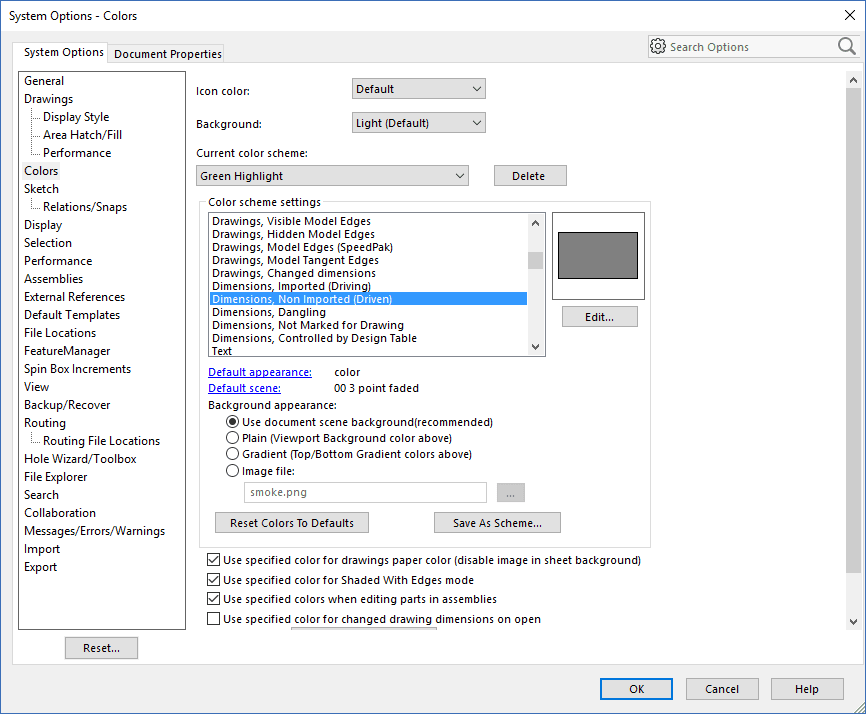Open Help for this dialog
The height and width of the screenshot is (714, 866).
tap(807, 689)
